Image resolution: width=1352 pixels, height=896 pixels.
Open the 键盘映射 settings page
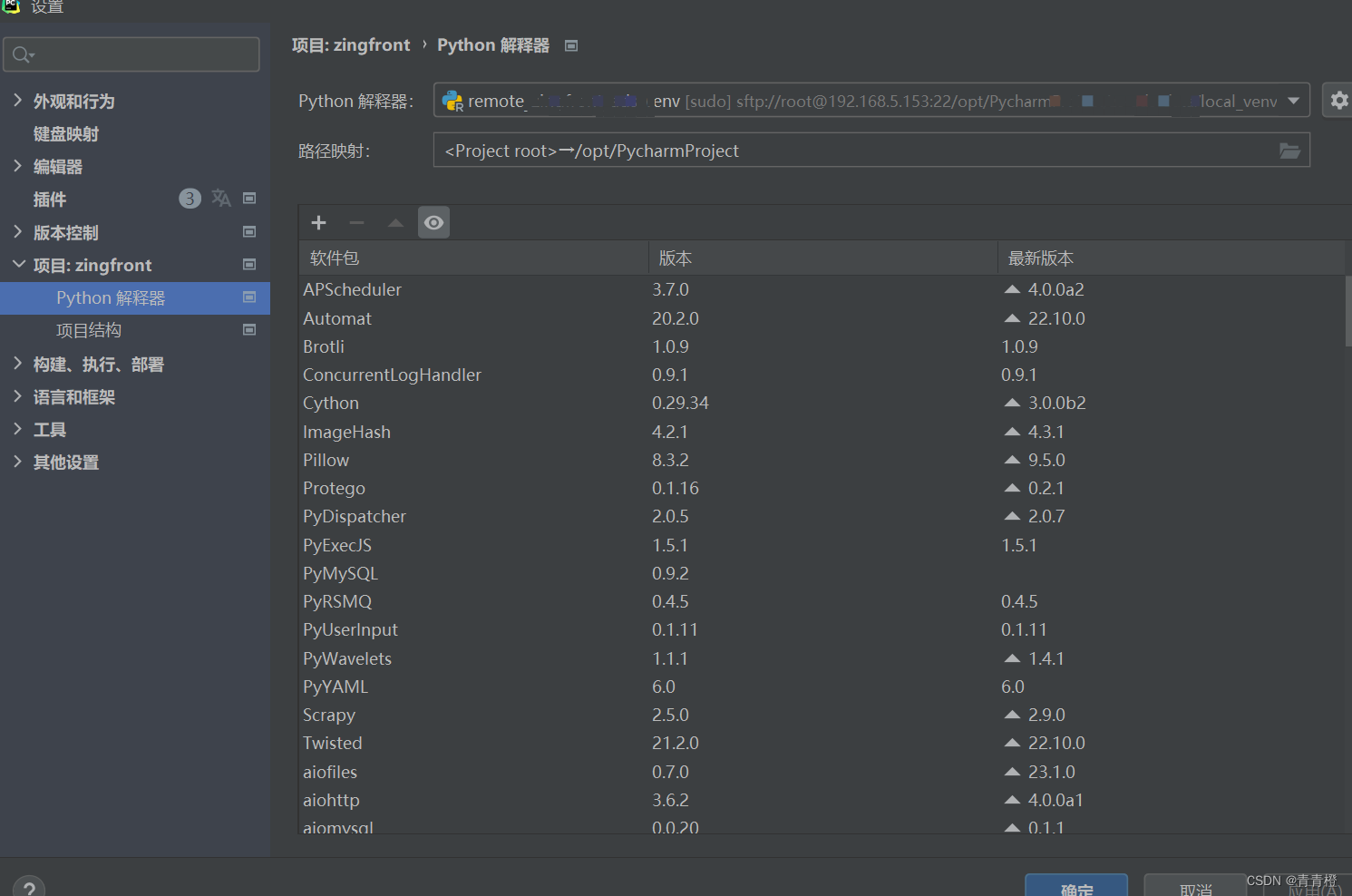[x=65, y=133]
